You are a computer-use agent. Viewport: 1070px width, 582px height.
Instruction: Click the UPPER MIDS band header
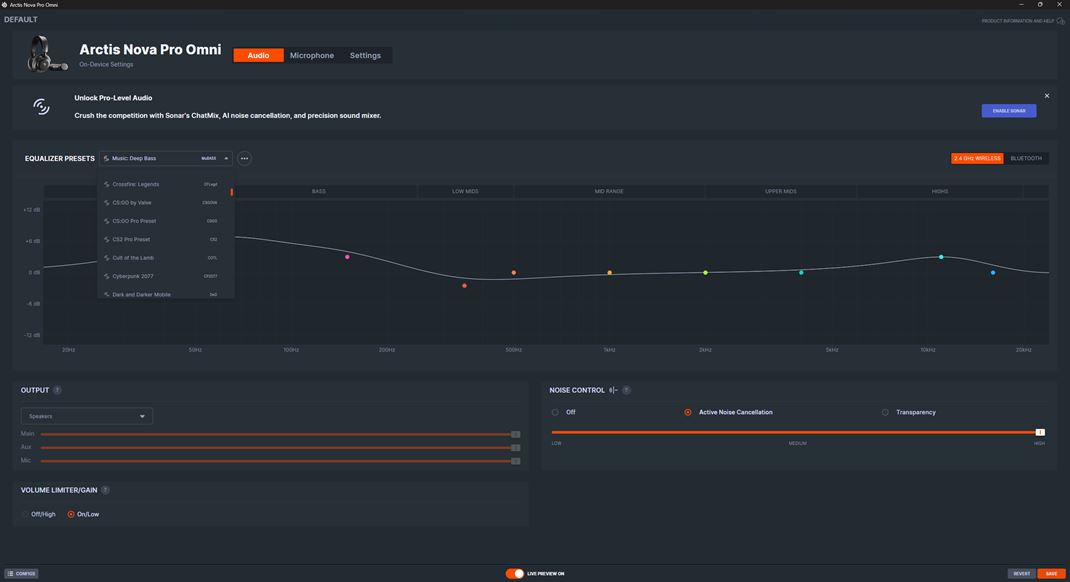pos(781,192)
